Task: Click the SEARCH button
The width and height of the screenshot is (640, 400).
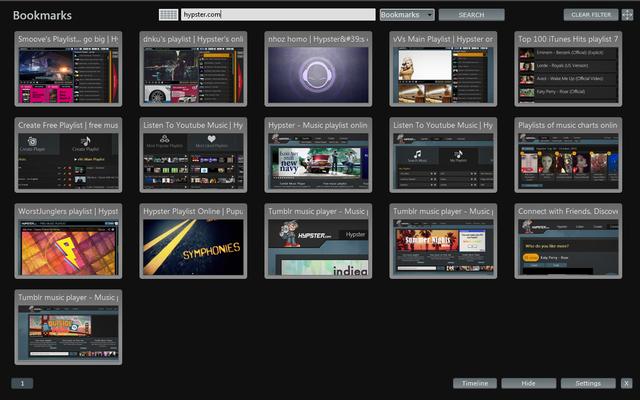Action: coord(471,15)
